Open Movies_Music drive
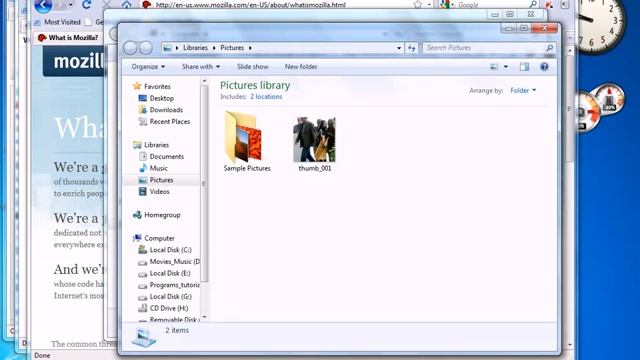 [x=174, y=262]
